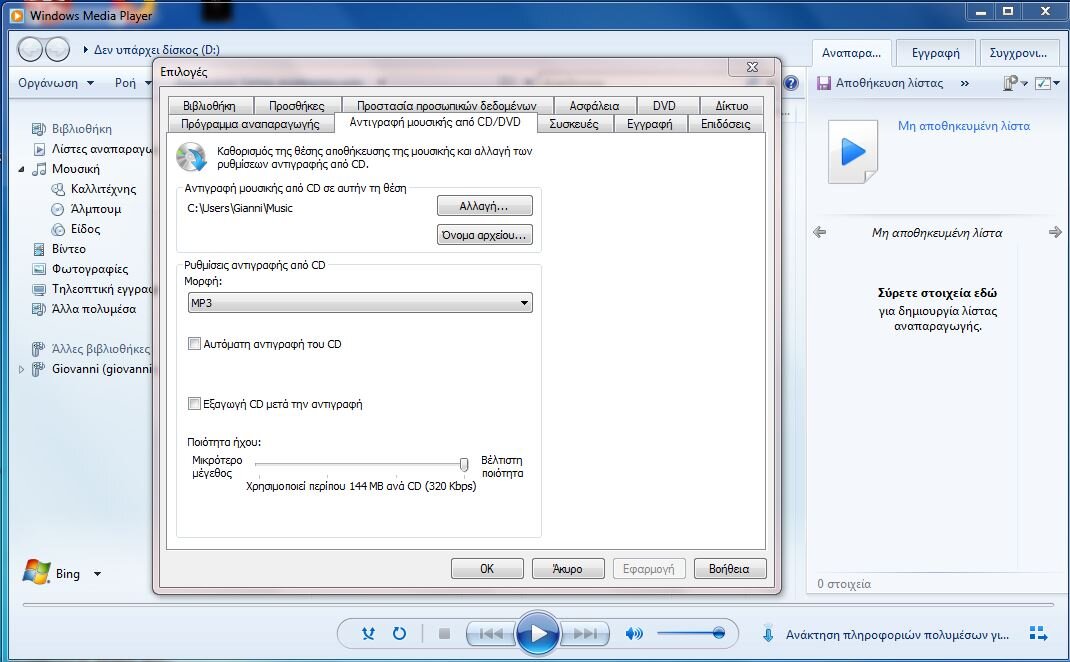Toggle shuffle mode icon
Image resolution: width=1070 pixels, height=662 pixels.
pos(368,634)
